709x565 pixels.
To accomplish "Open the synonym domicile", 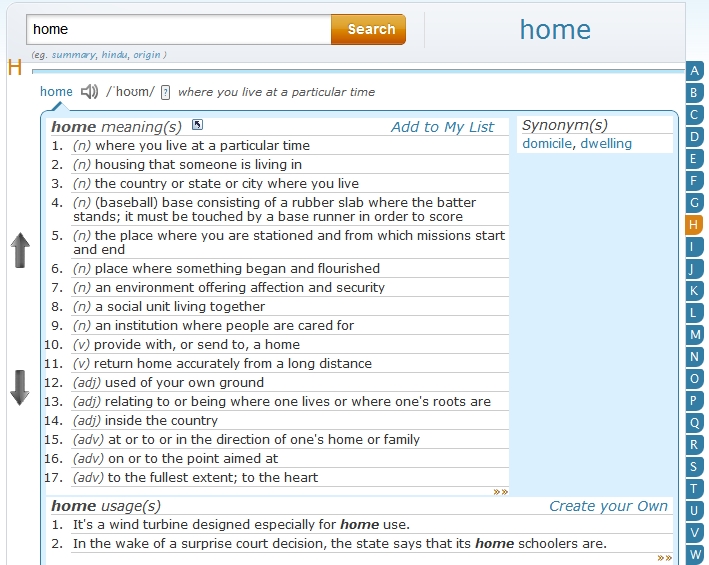I will (x=547, y=144).
